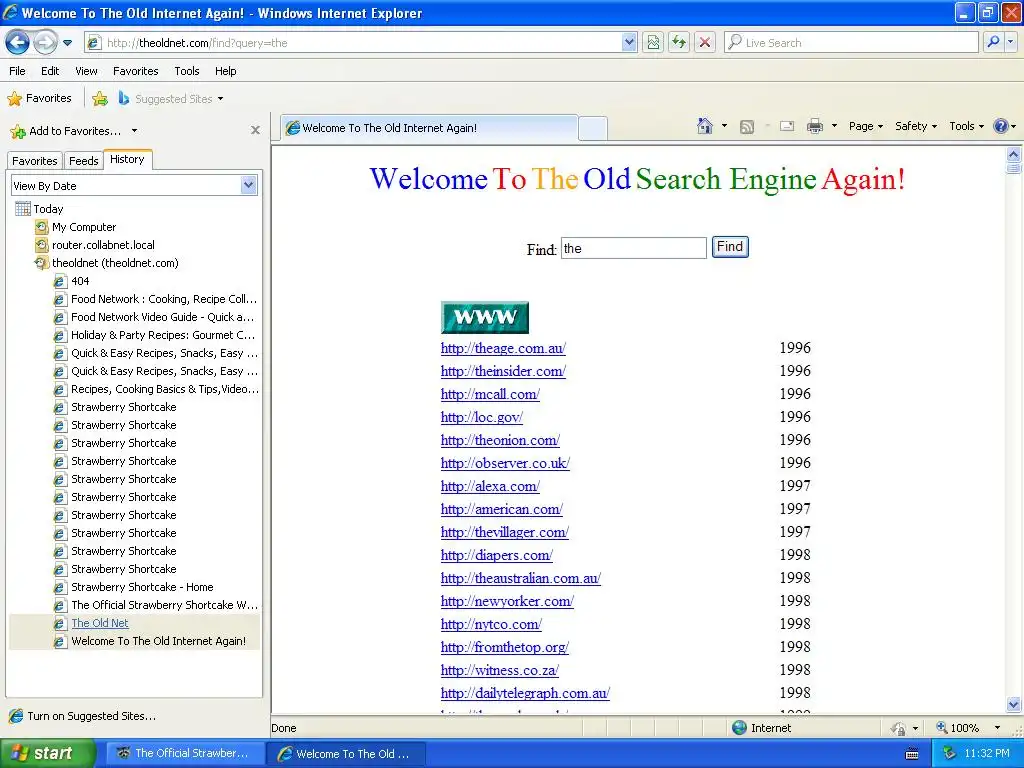1024x768 pixels.
Task: Switch to The Official Strawberry taskbar window
Action: coord(184,753)
